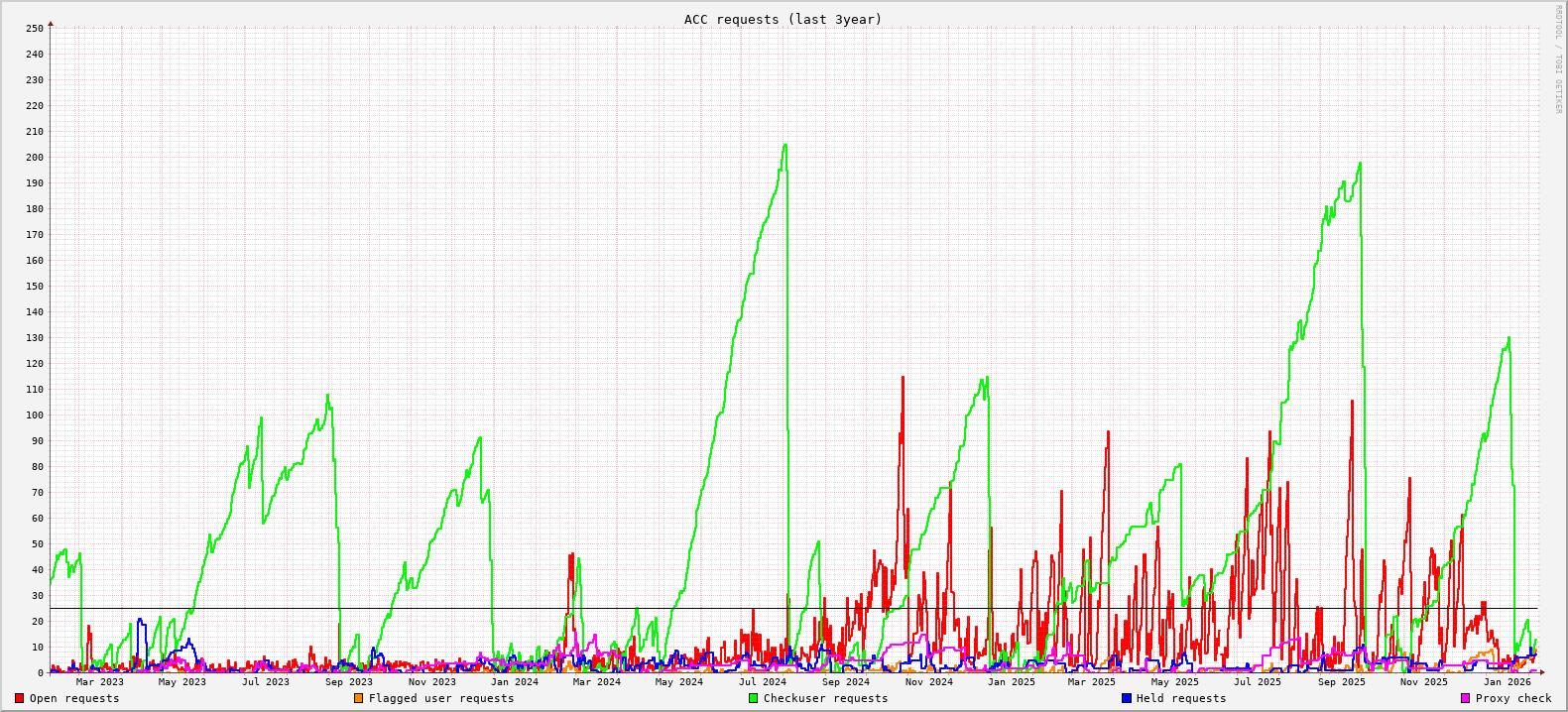Click the "Checkuser requests" legend label
Viewport: 1568px width, 712px height.
click(x=825, y=698)
